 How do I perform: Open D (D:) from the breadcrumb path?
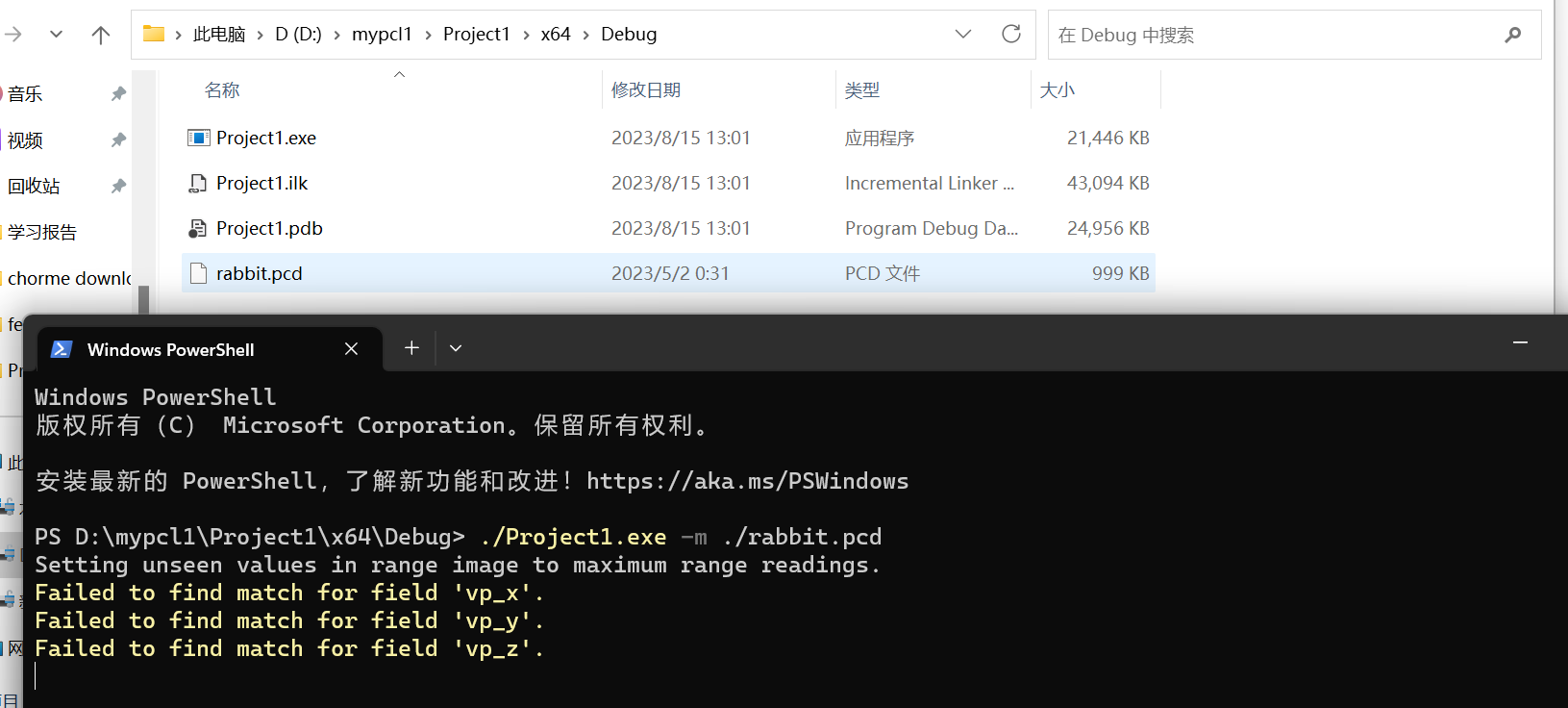click(x=299, y=33)
